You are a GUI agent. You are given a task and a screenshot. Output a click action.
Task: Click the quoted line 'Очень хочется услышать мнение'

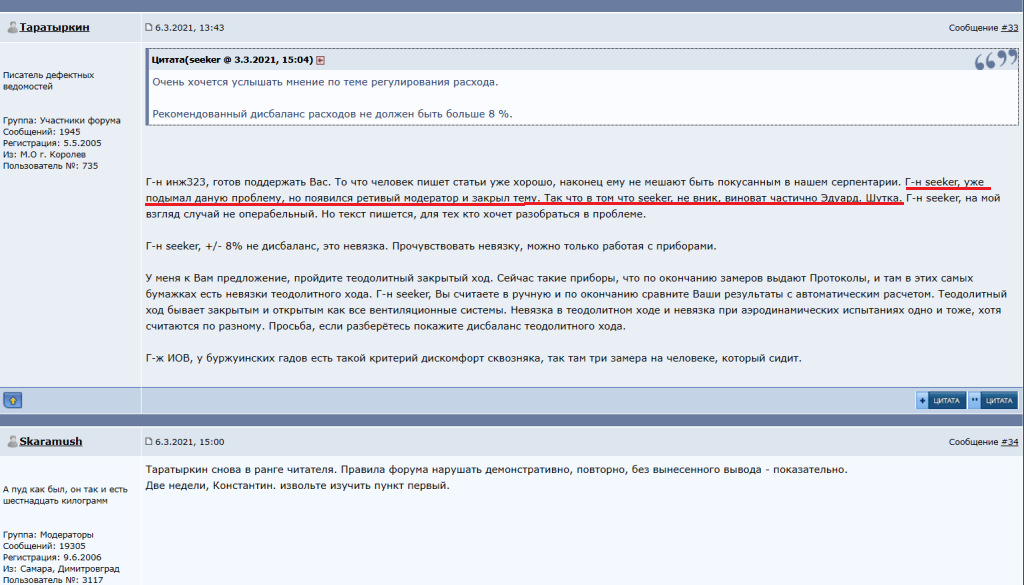coord(325,82)
